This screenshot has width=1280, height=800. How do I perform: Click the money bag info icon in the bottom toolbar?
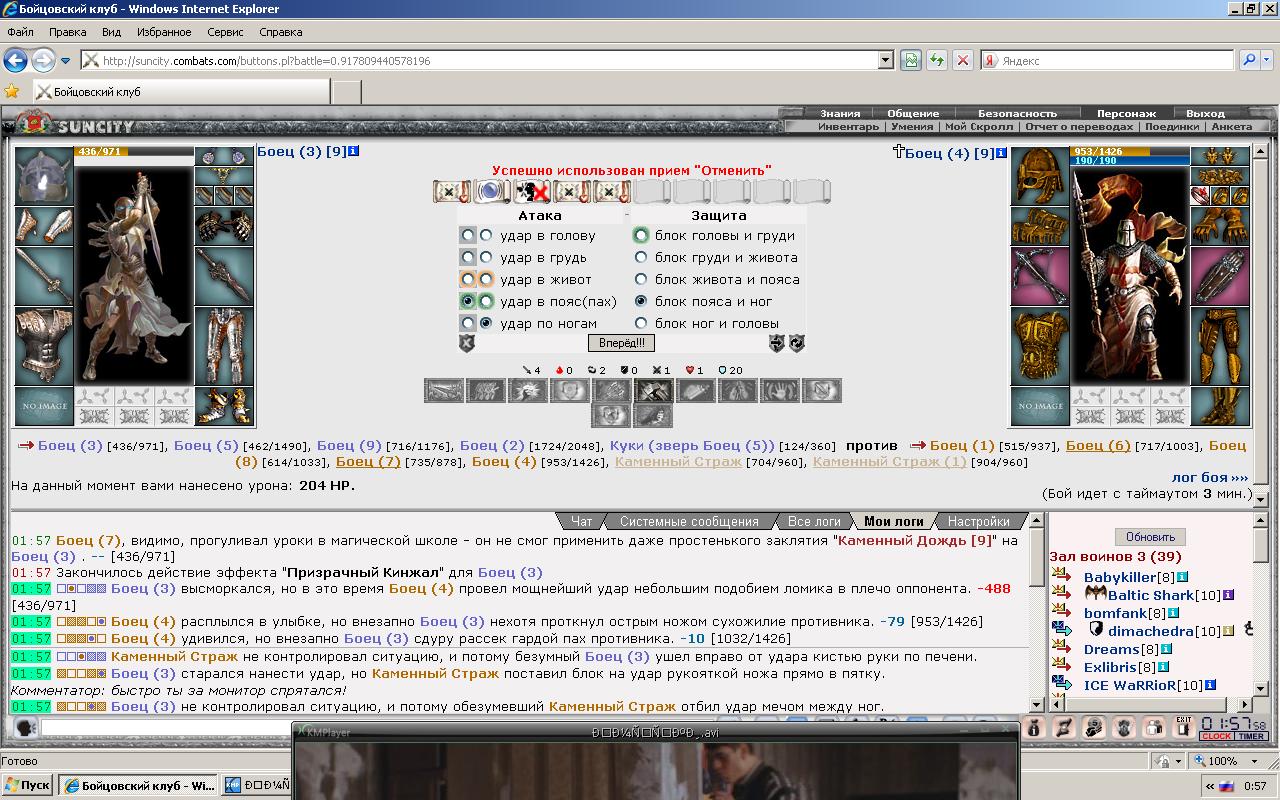pos(1034,727)
